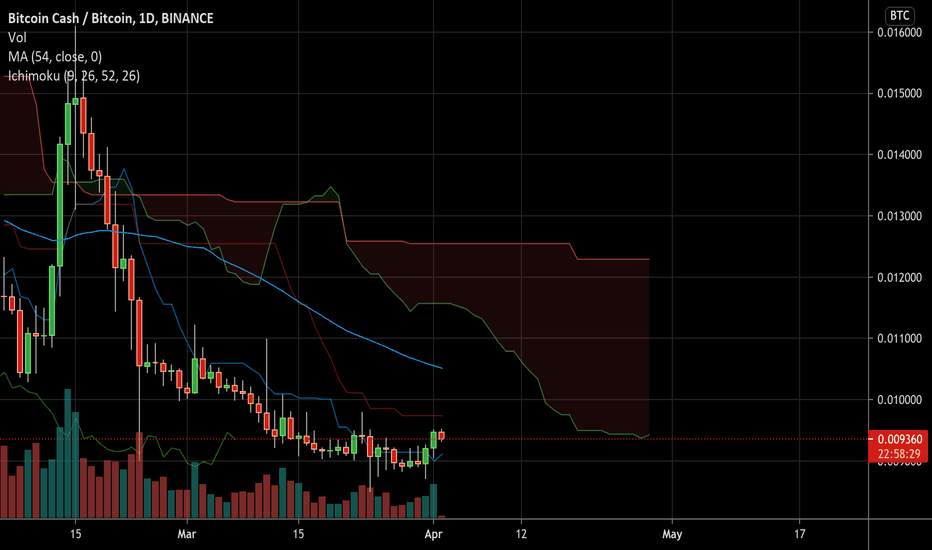Click the Bitcoin Cash / Bitcoin symbol title
Viewport: 932px width, 550px height.
click(111, 18)
